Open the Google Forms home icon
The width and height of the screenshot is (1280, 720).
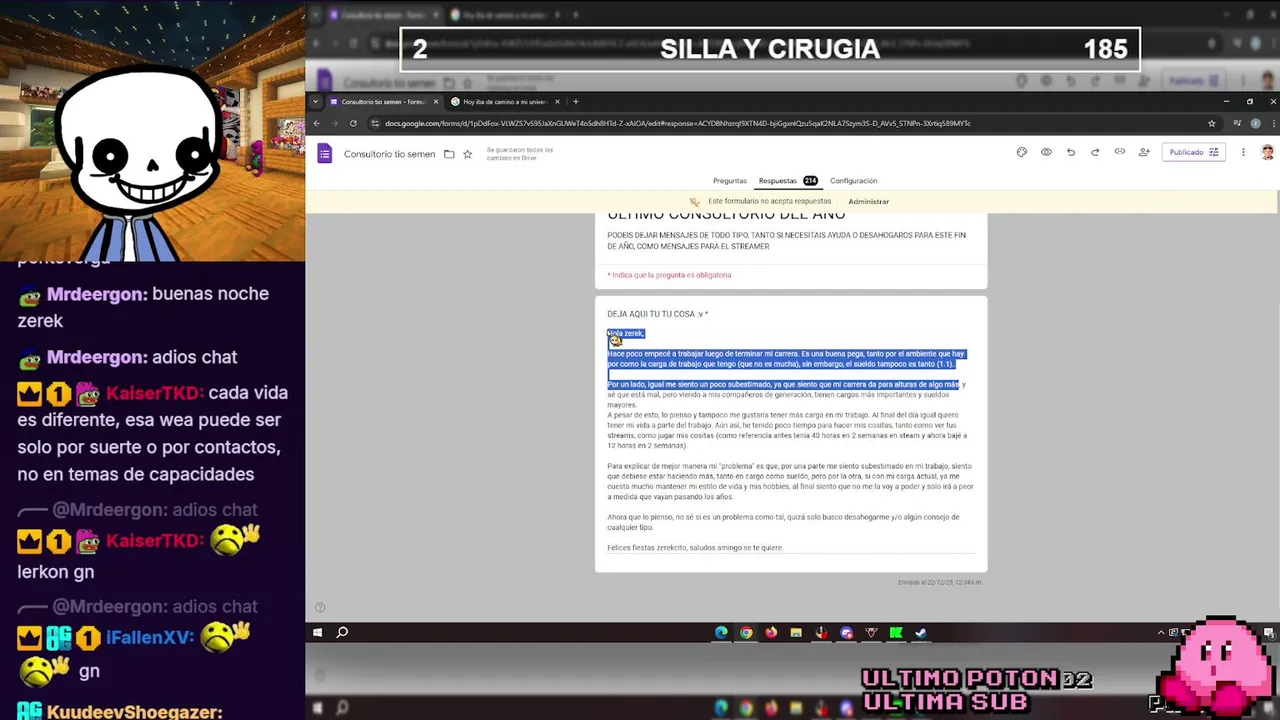[x=324, y=153]
